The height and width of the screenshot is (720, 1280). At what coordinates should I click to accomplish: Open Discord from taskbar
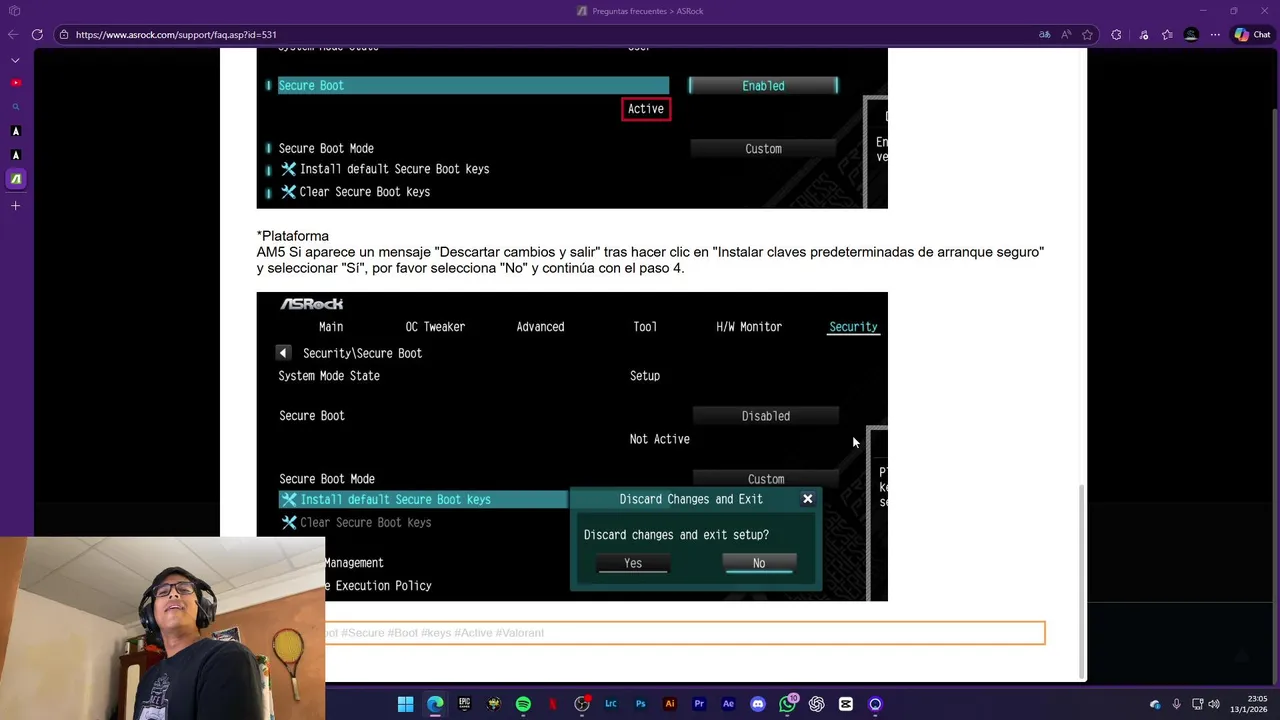tap(758, 704)
